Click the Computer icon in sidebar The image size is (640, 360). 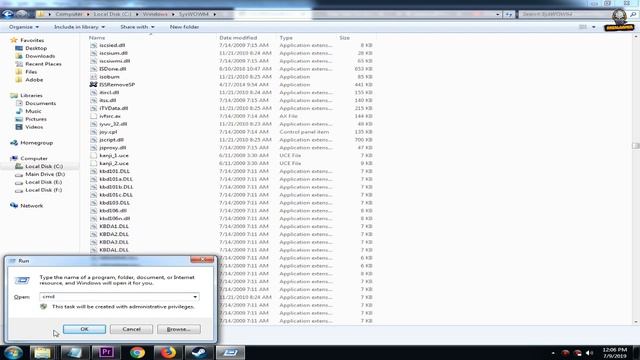coord(14,158)
